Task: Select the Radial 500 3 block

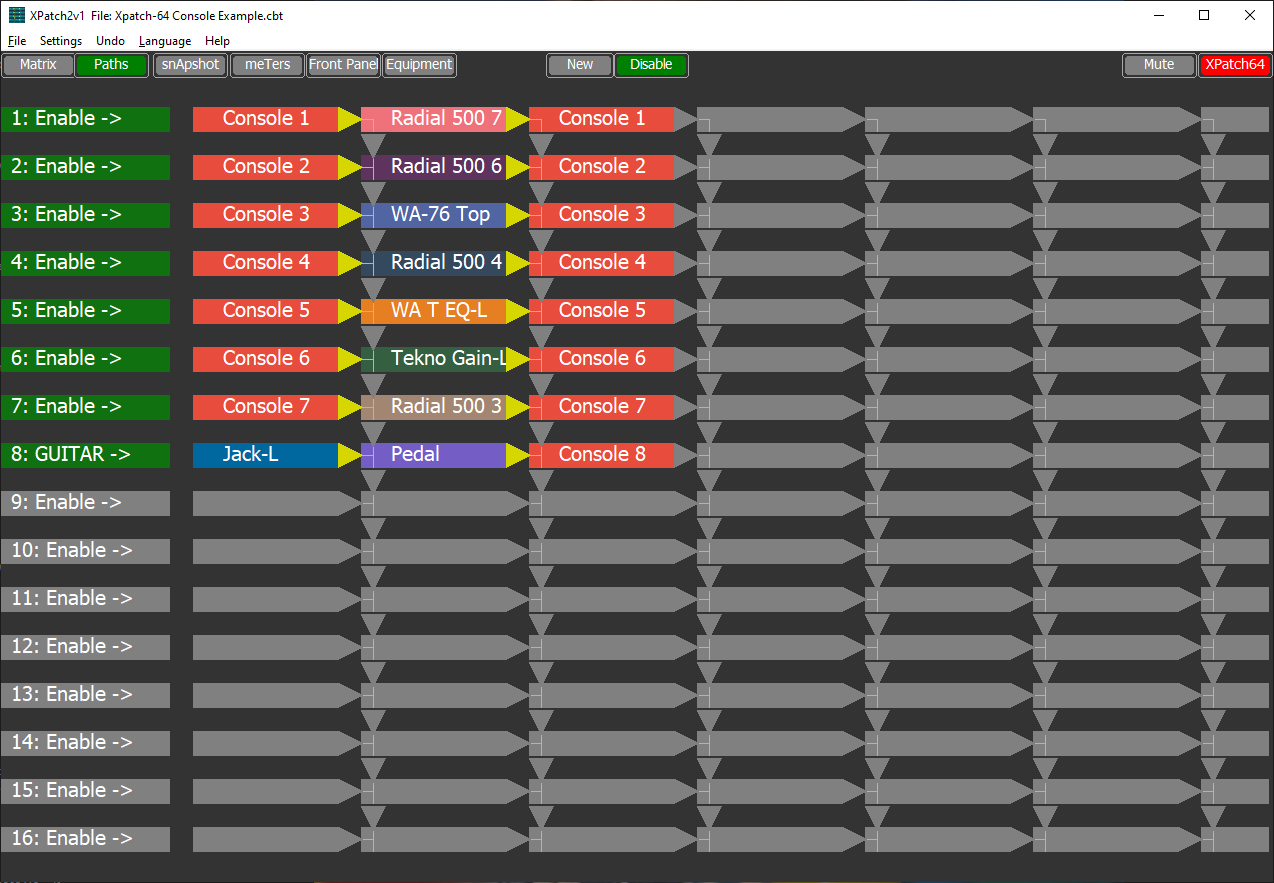Action: [x=434, y=407]
